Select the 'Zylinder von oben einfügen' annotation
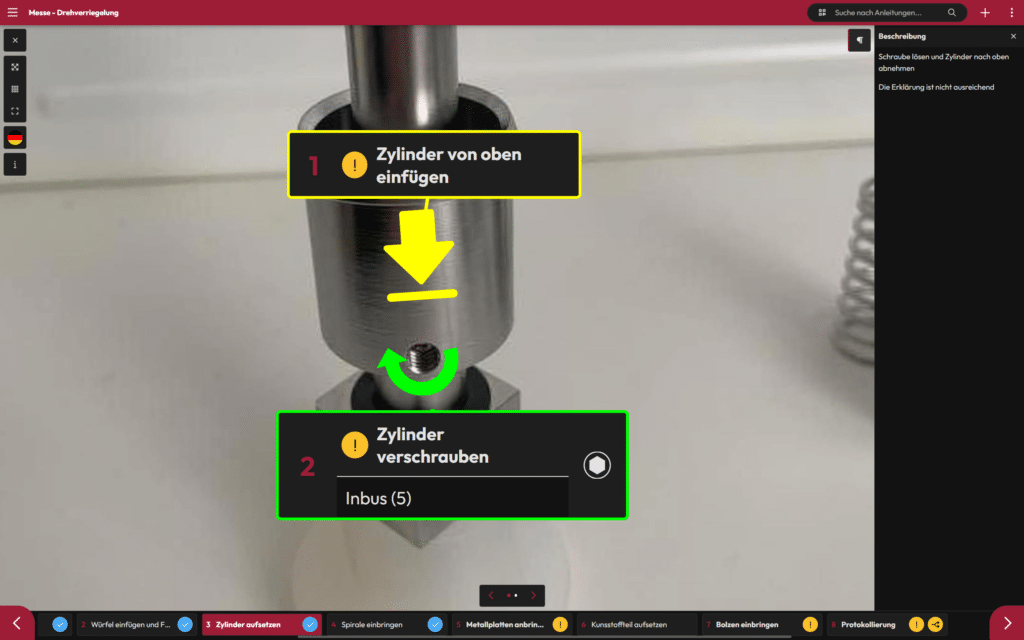Screen dimensions: 1024x640 point(434,164)
